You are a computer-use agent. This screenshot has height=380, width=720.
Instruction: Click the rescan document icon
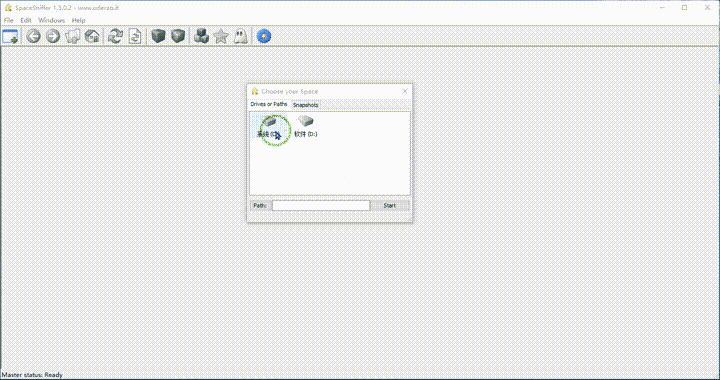point(135,36)
